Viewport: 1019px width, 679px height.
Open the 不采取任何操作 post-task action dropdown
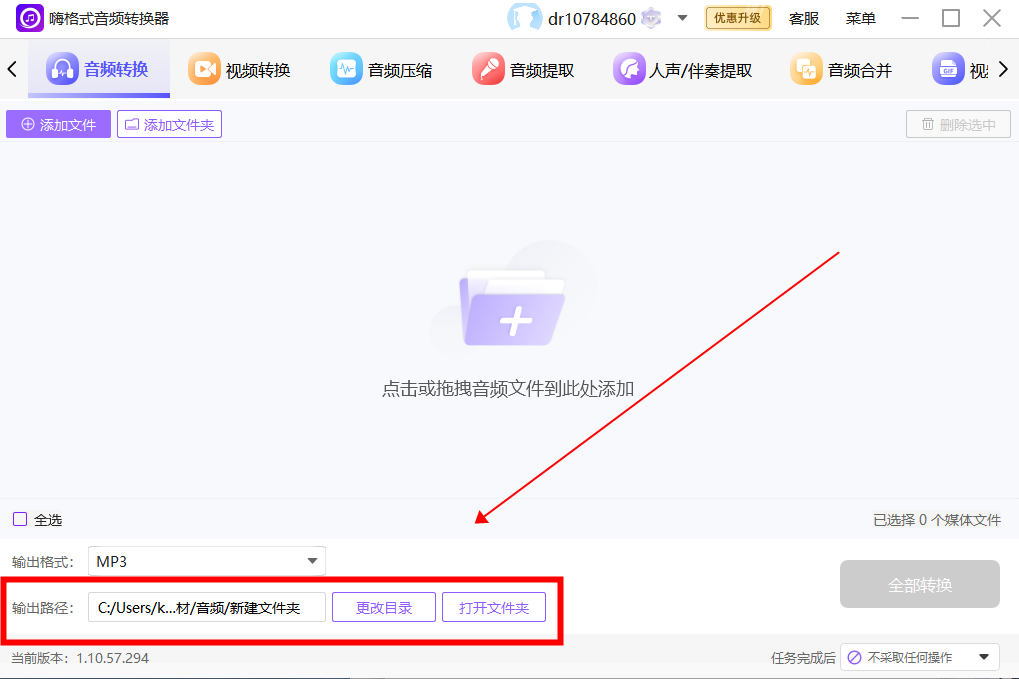[919, 657]
